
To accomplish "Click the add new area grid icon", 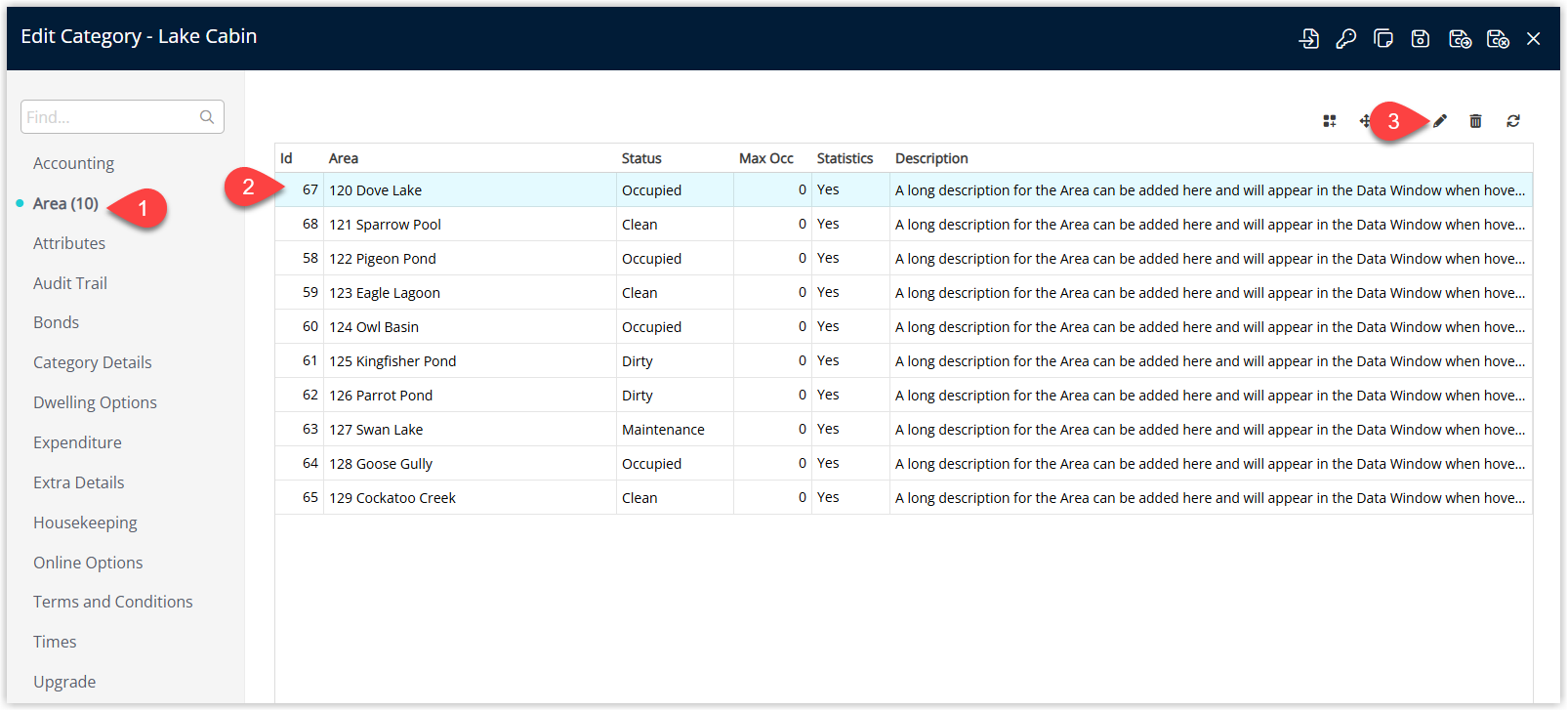I will (1330, 121).
